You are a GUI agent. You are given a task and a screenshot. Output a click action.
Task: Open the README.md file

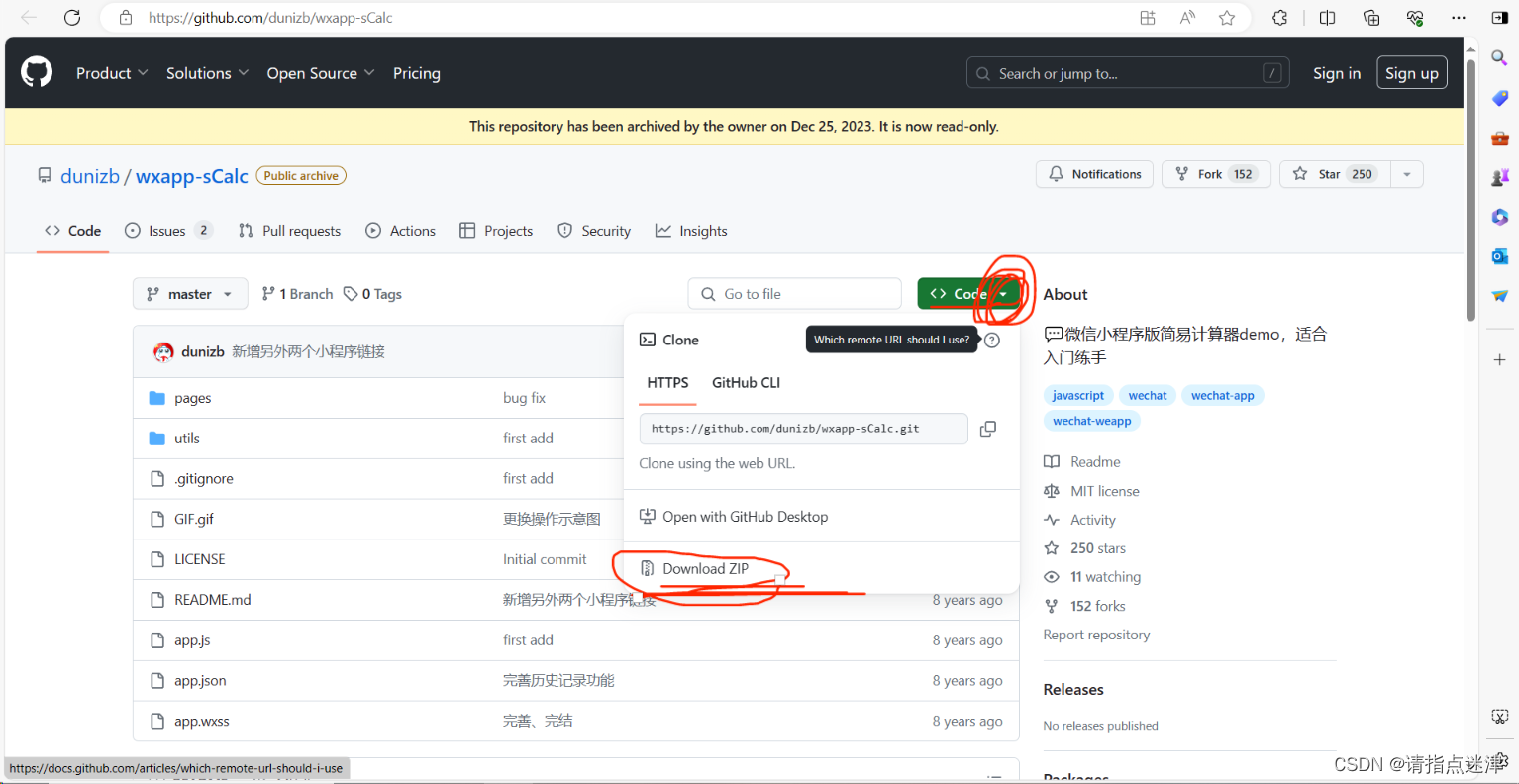(213, 600)
